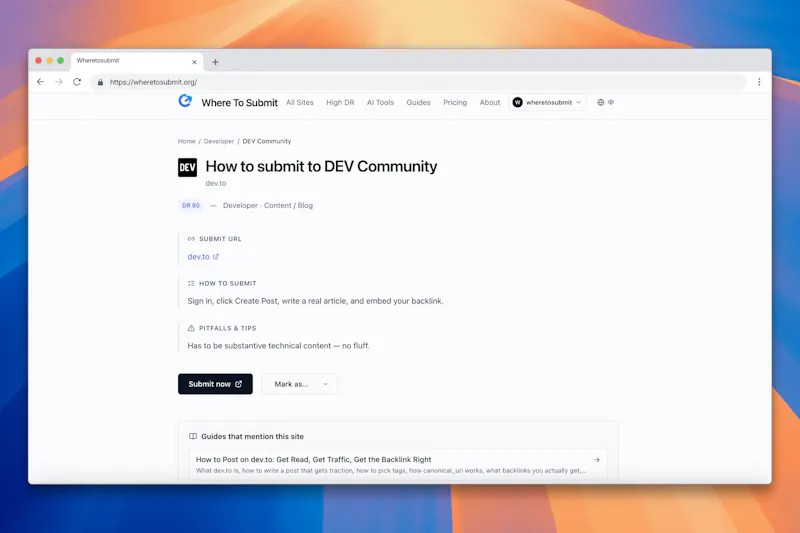Screen dimensions: 800x533
Task: Click the Submit now button
Action: [x=215, y=384]
